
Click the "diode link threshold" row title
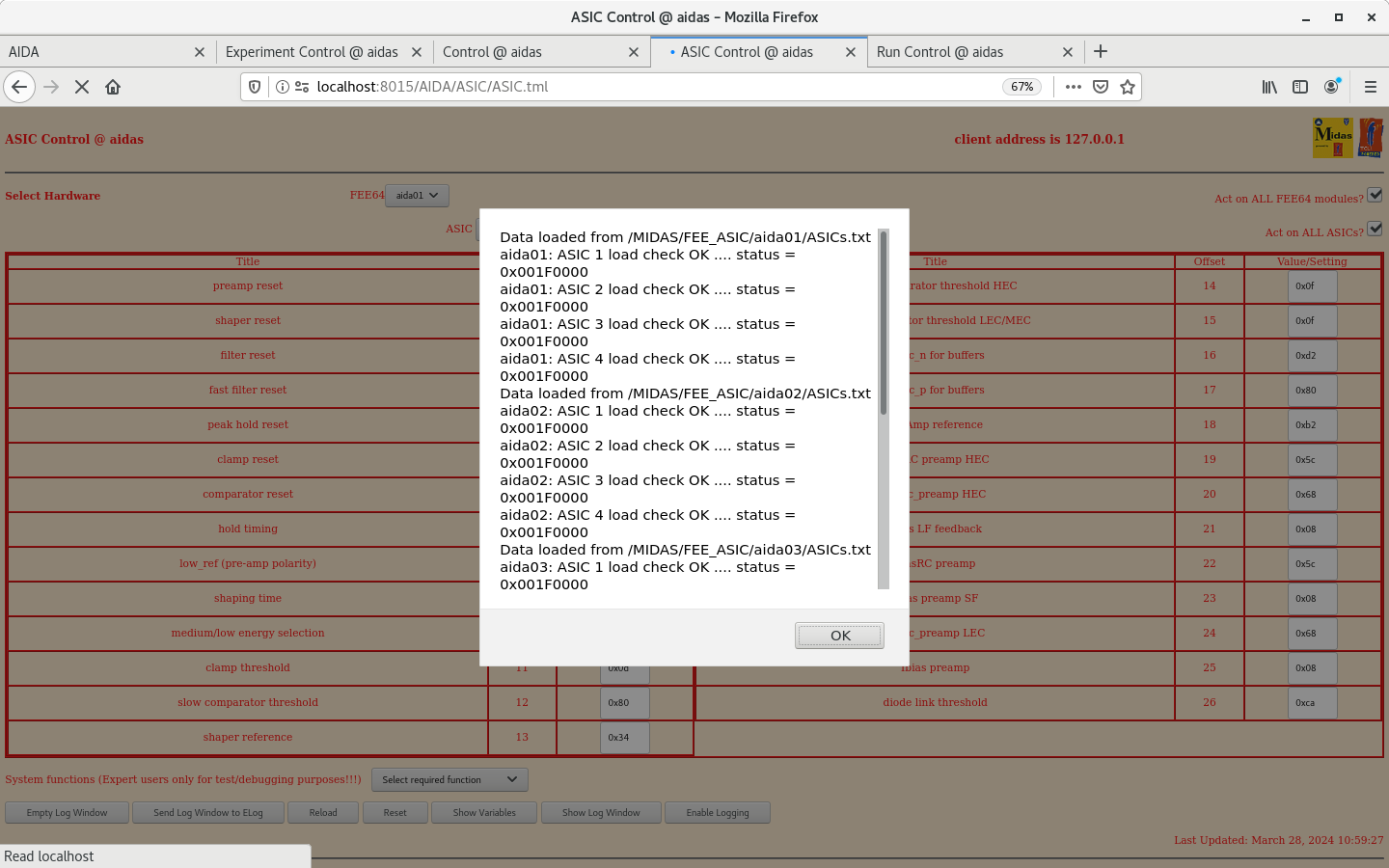click(x=935, y=702)
